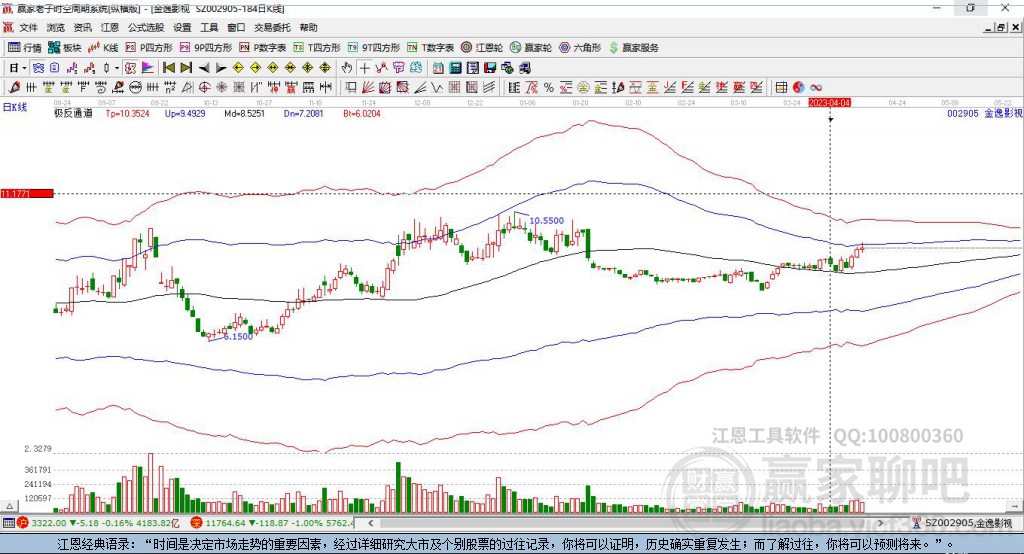Click the Tp=10.3524 indicator value
This screenshot has width=1024, height=554.
point(127,113)
